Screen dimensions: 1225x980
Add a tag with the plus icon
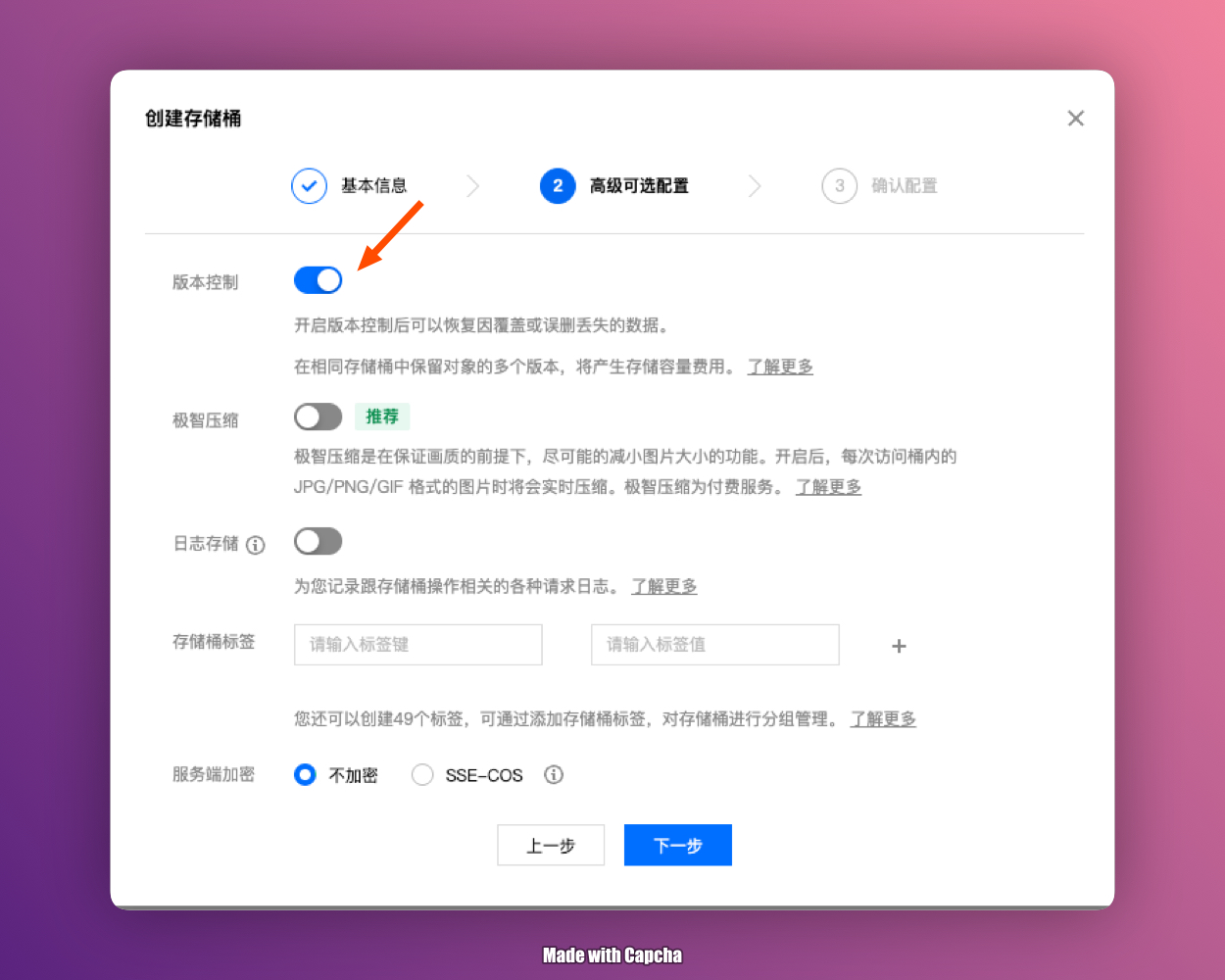pos(899,646)
